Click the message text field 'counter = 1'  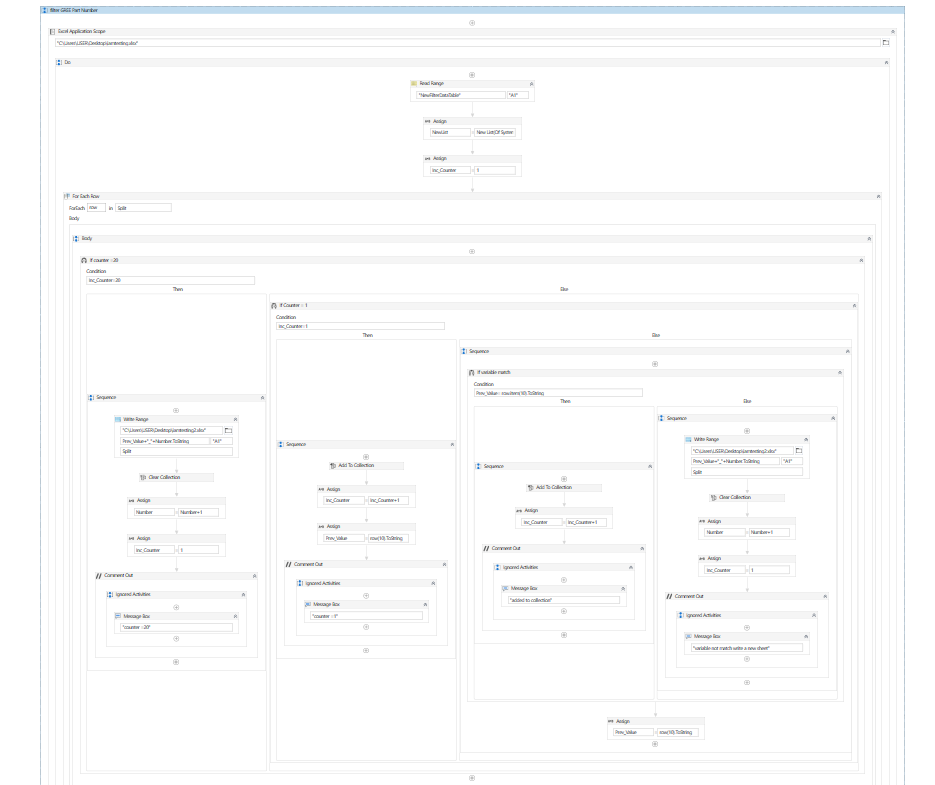click(x=366, y=616)
